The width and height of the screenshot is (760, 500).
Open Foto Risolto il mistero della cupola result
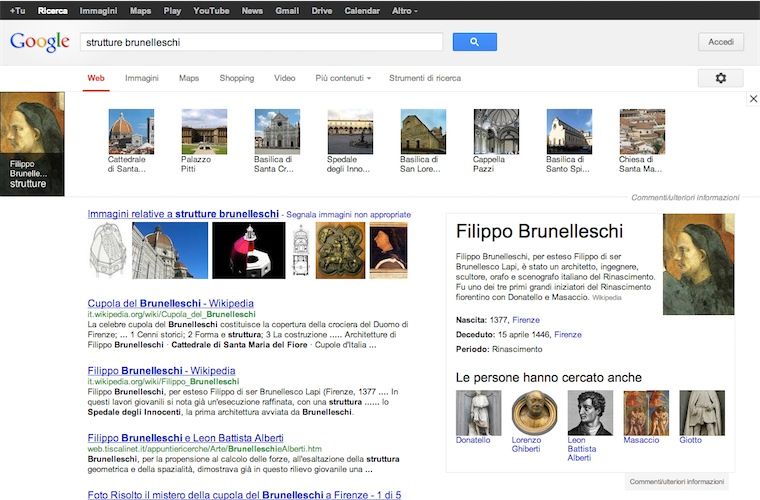(244, 495)
